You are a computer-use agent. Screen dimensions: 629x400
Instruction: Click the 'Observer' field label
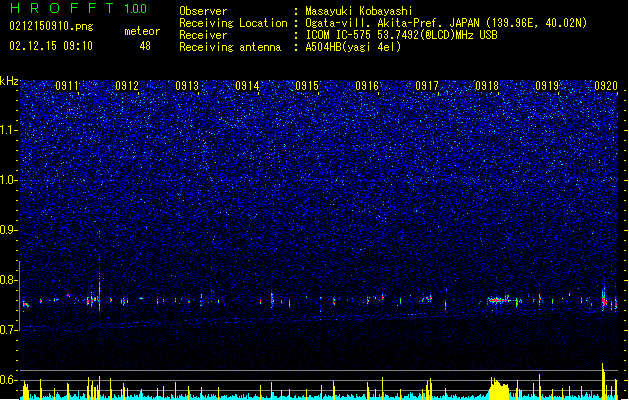click(x=203, y=11)
